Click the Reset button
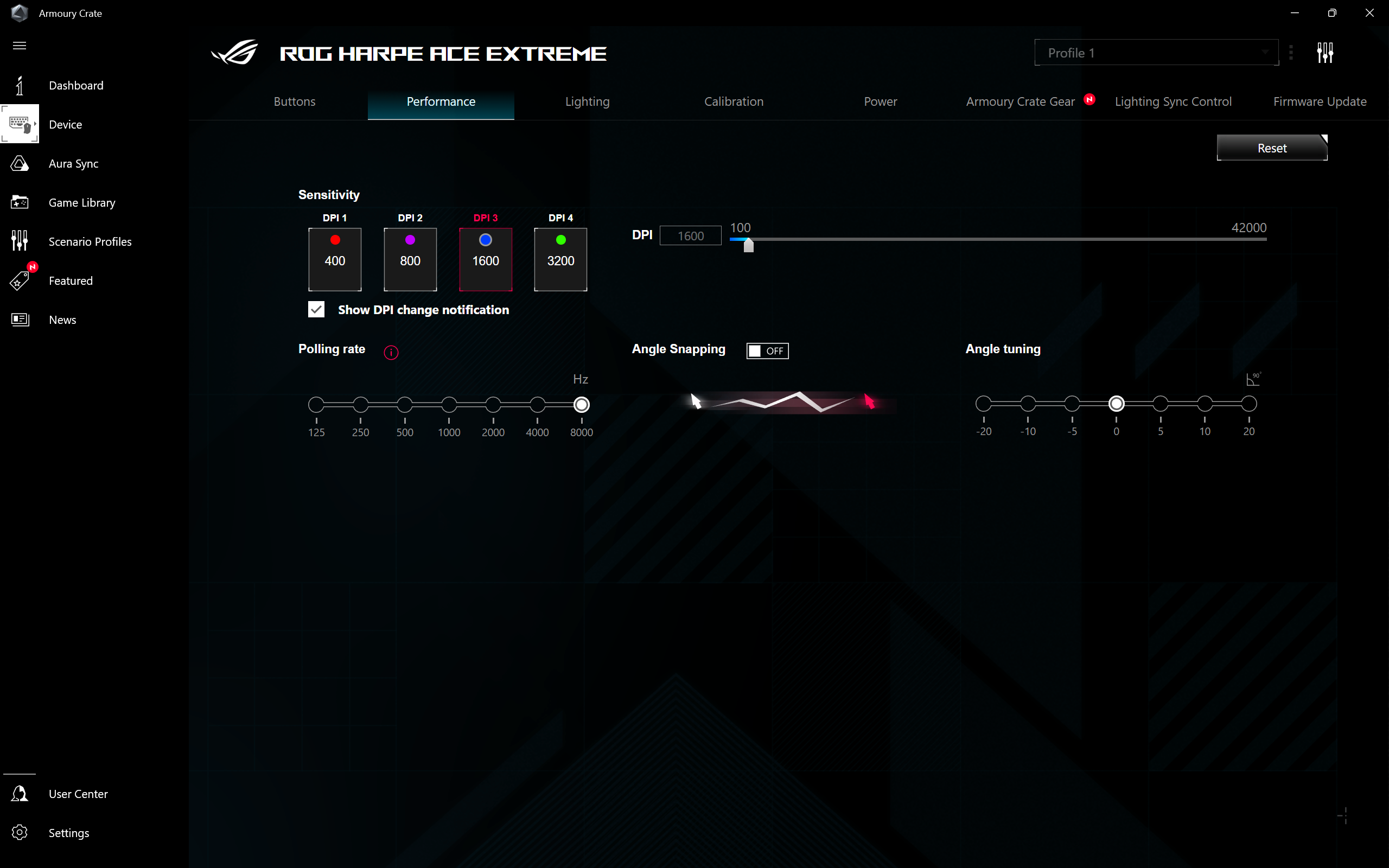 pyautogui.click(x=1271, y=148)
